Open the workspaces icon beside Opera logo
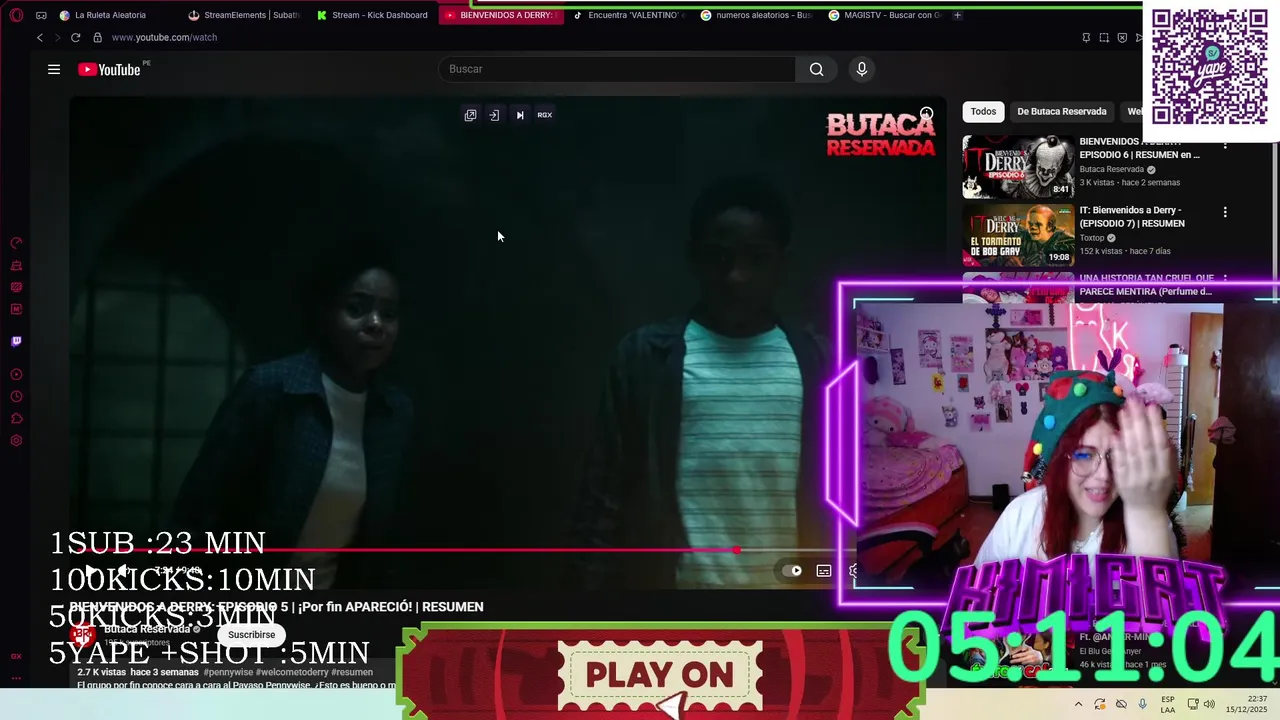Viewport: 1280px width, 720px height. point(41,15)
